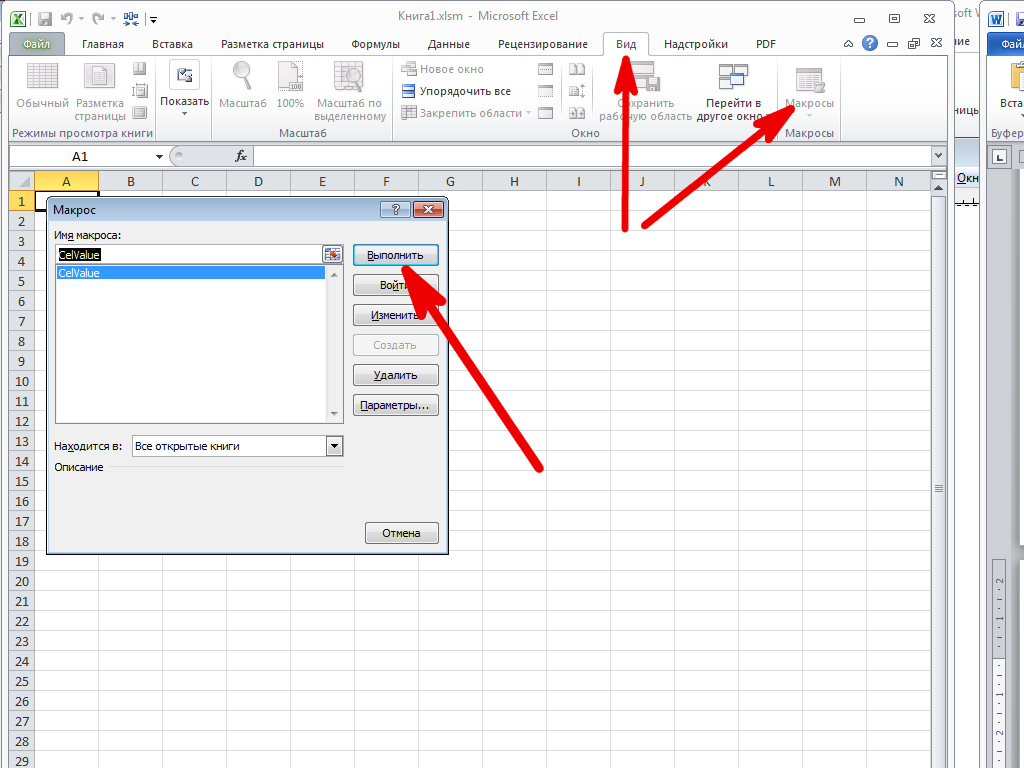Click Новое окно command
The width and height of the screenshot is (1024, 768).
(442, 69)
